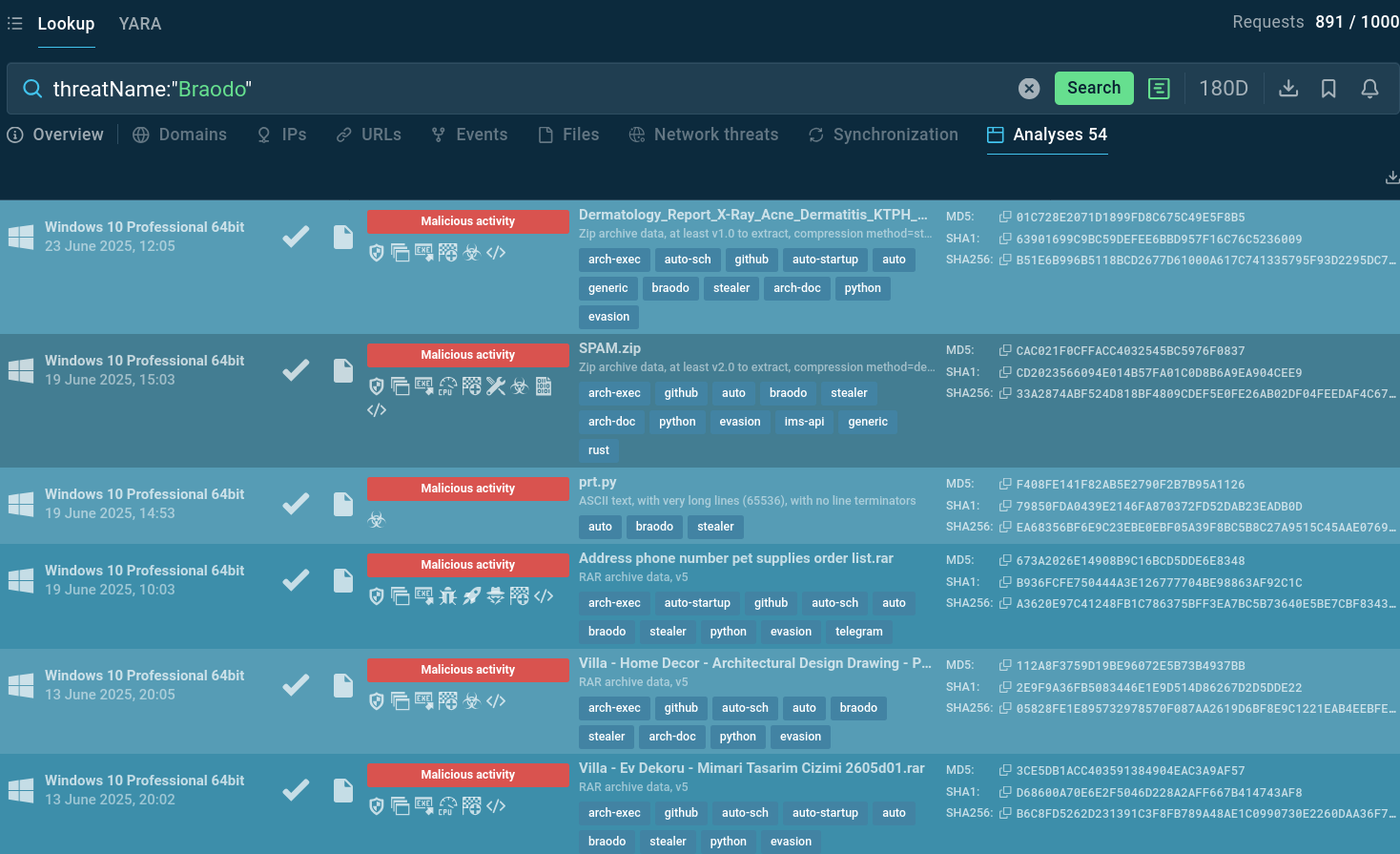
Task: Open the 180D time range selector
Action: (1224, 88)
